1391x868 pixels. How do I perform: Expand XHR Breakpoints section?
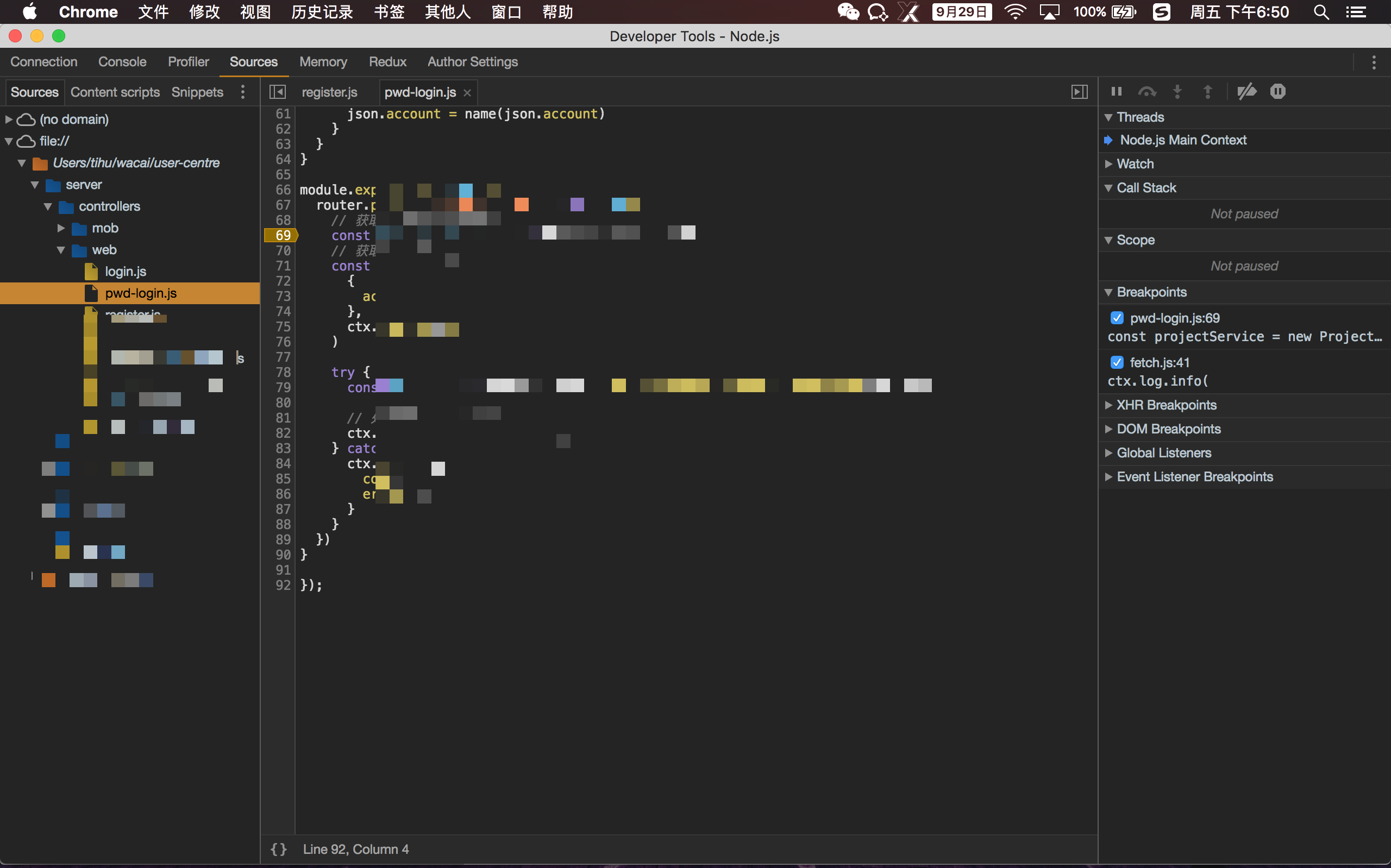tap(1108, 405)
